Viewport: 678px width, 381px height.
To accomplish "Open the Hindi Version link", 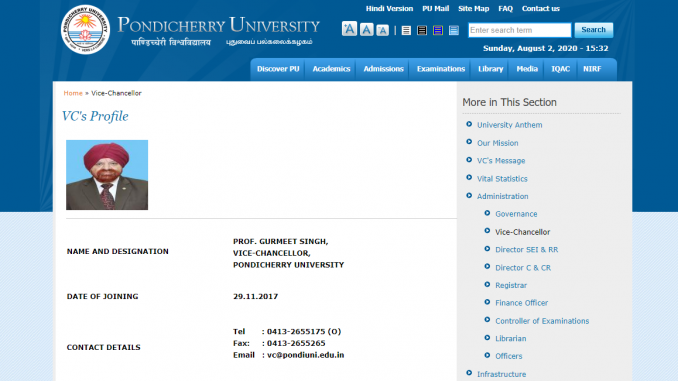I will (x=389, y=9).
